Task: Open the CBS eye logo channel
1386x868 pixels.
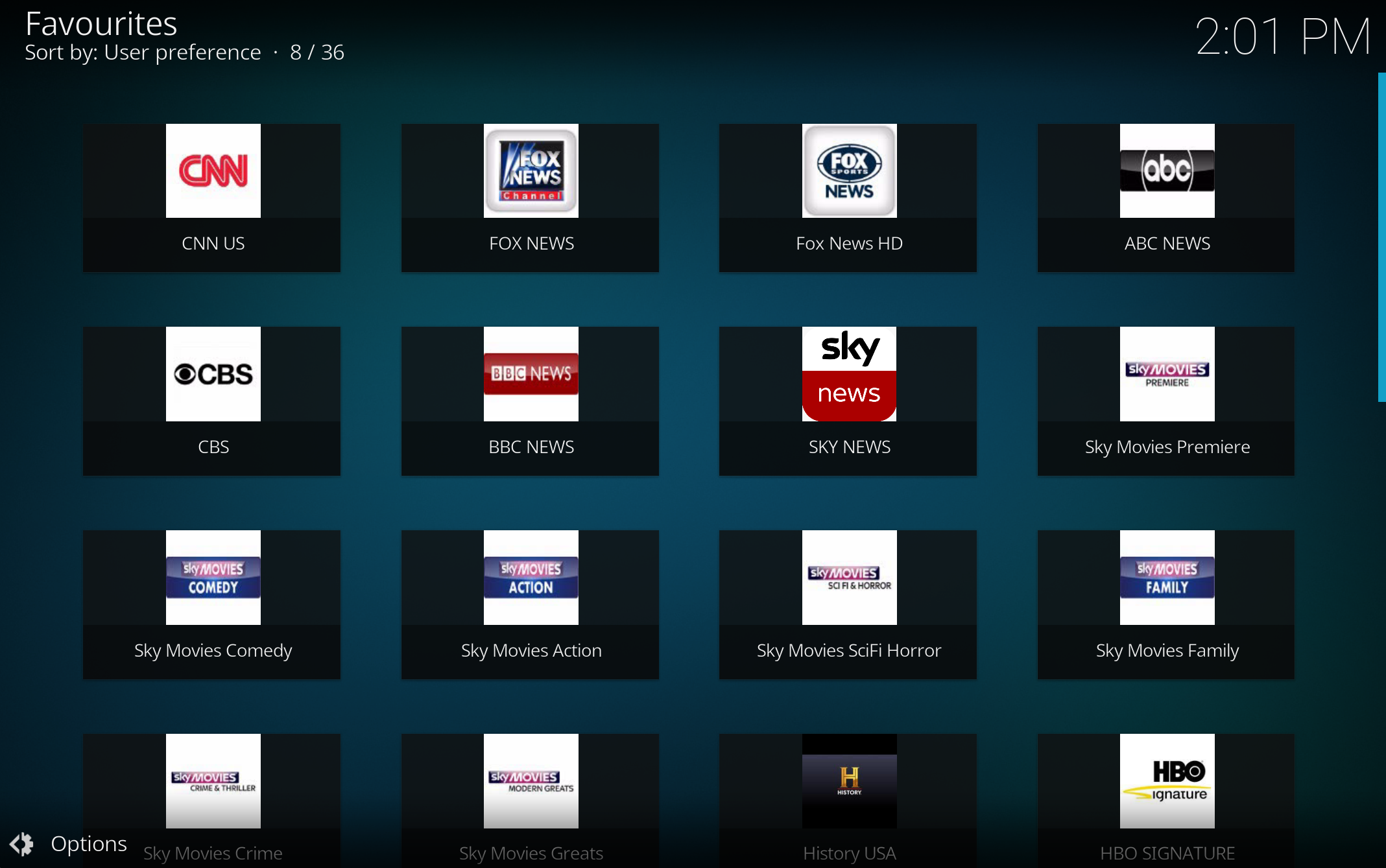Action: 213,374
